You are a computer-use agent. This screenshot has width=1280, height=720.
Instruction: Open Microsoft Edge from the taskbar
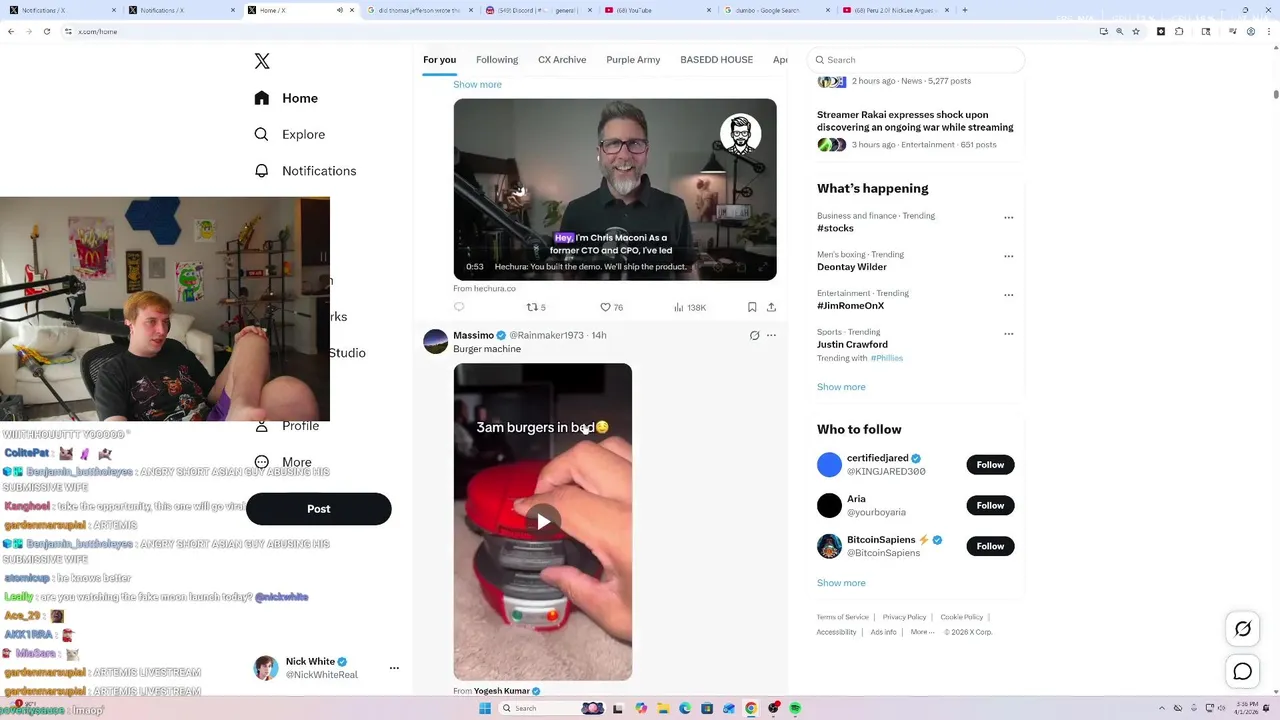[x=685, y=708]
